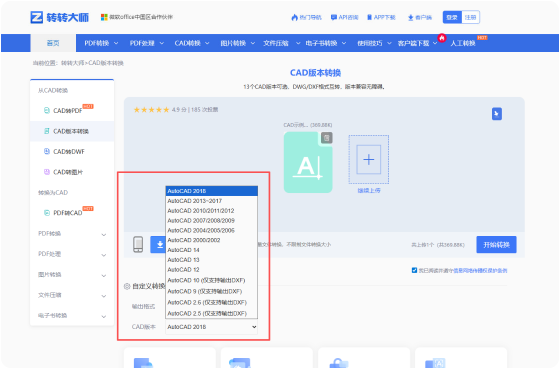
Task: Choose AutoCAD 10 DXF-only option
Action: [x=211, y=280]
